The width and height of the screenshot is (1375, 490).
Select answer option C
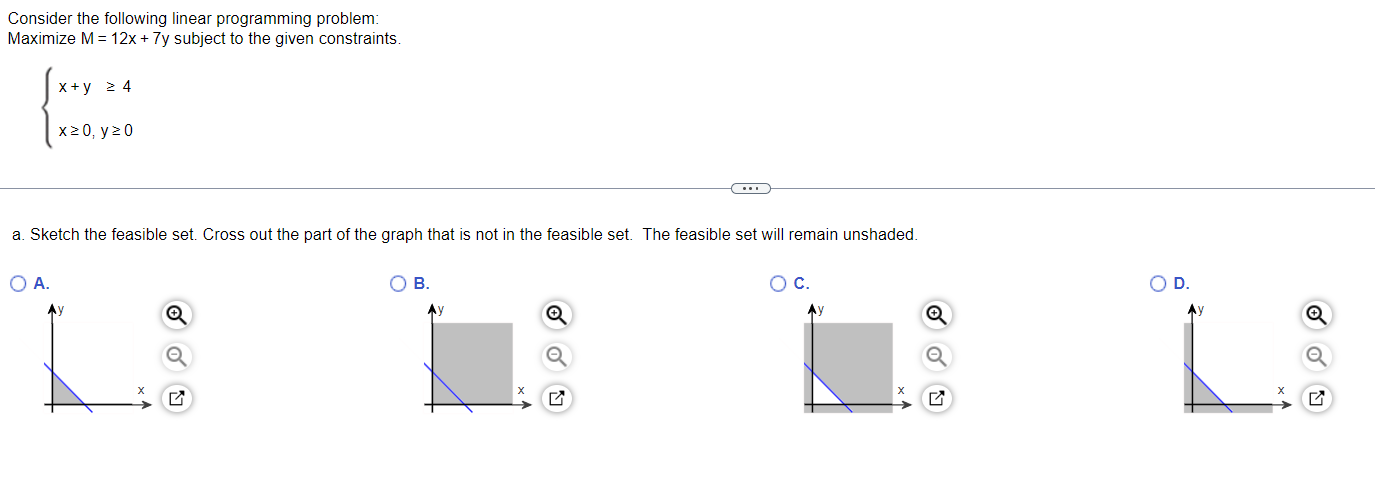[x=779, y=283]
